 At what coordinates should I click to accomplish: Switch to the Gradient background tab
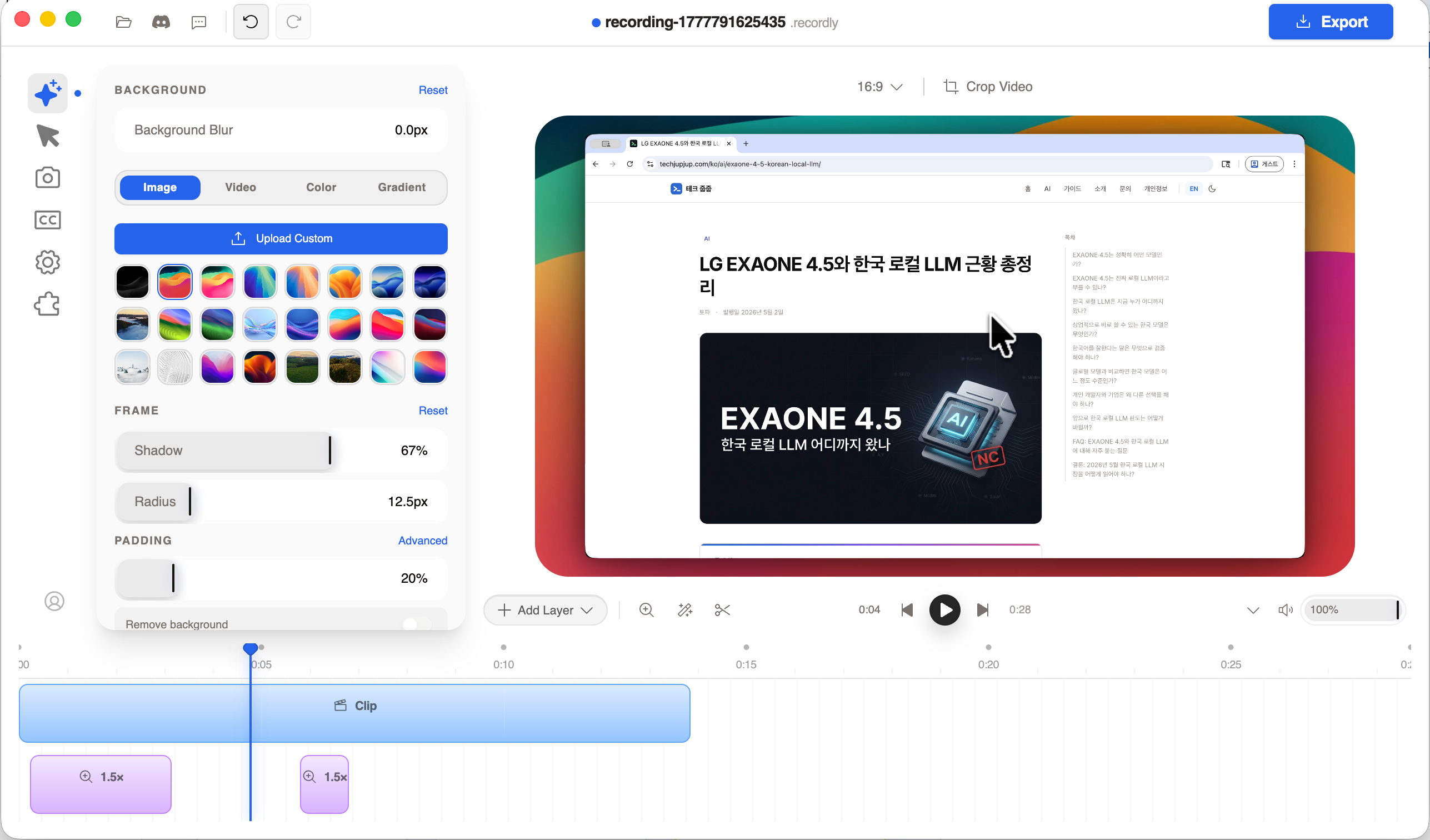(402, 188)
